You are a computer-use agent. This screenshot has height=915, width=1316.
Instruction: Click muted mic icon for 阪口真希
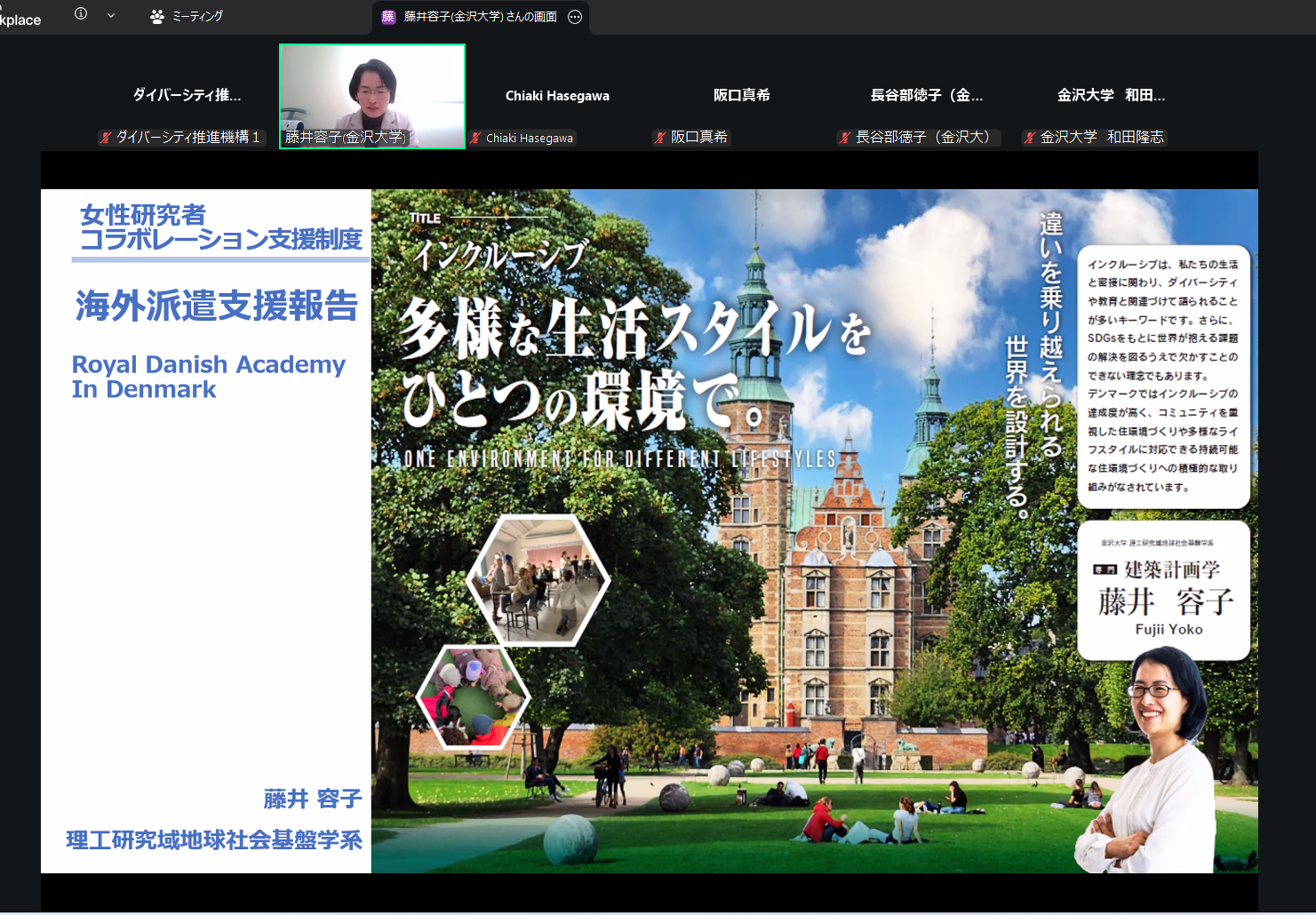coord(660,138)
